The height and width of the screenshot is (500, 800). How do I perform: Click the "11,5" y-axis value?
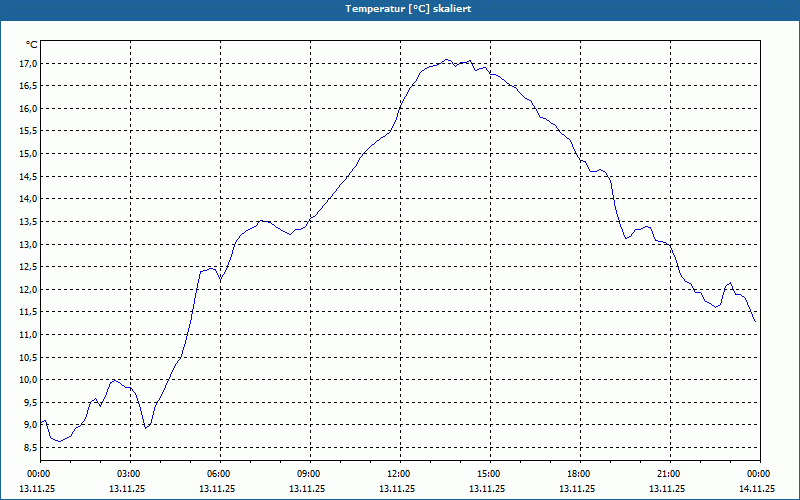[x=29, y=312]
